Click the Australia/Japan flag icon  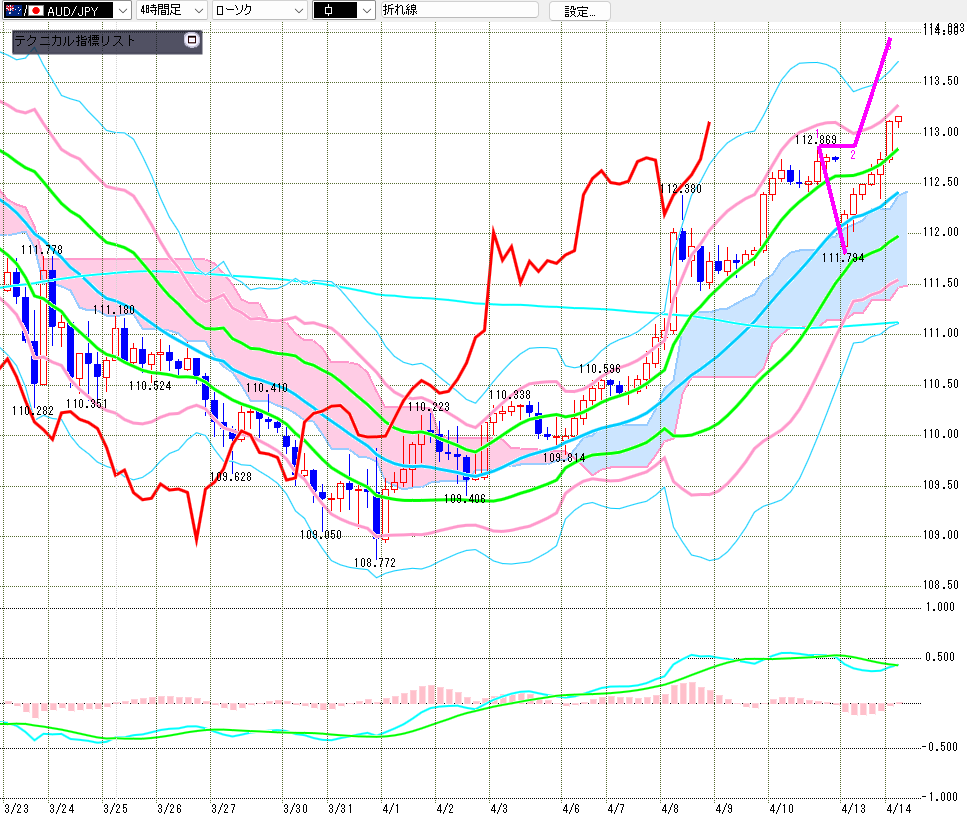point(17,10)
